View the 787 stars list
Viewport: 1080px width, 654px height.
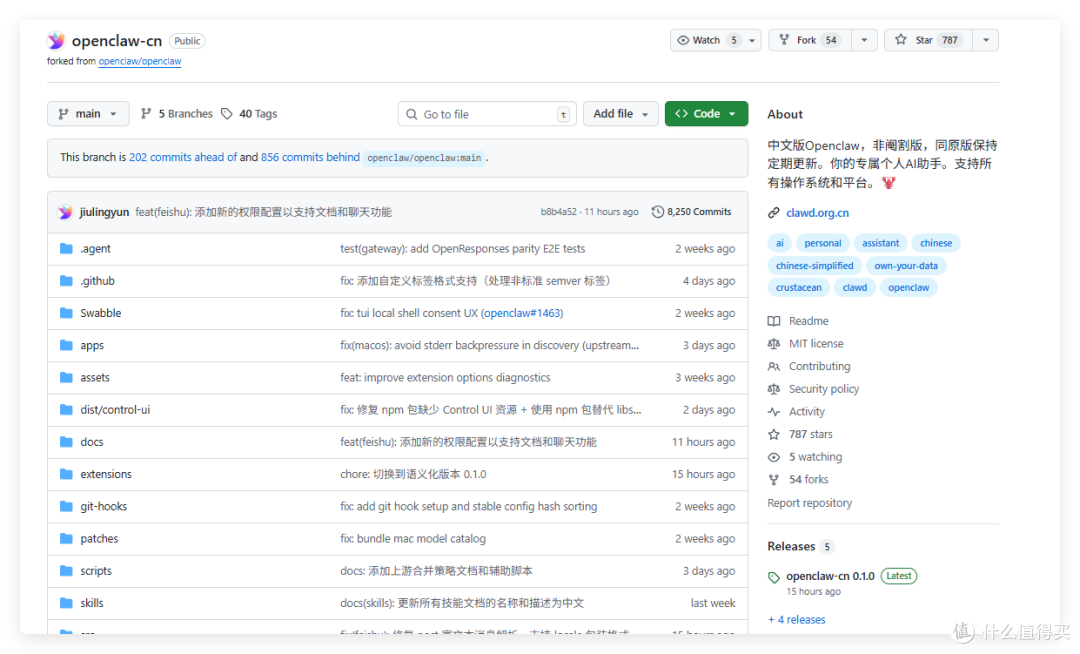coord(811,434)
